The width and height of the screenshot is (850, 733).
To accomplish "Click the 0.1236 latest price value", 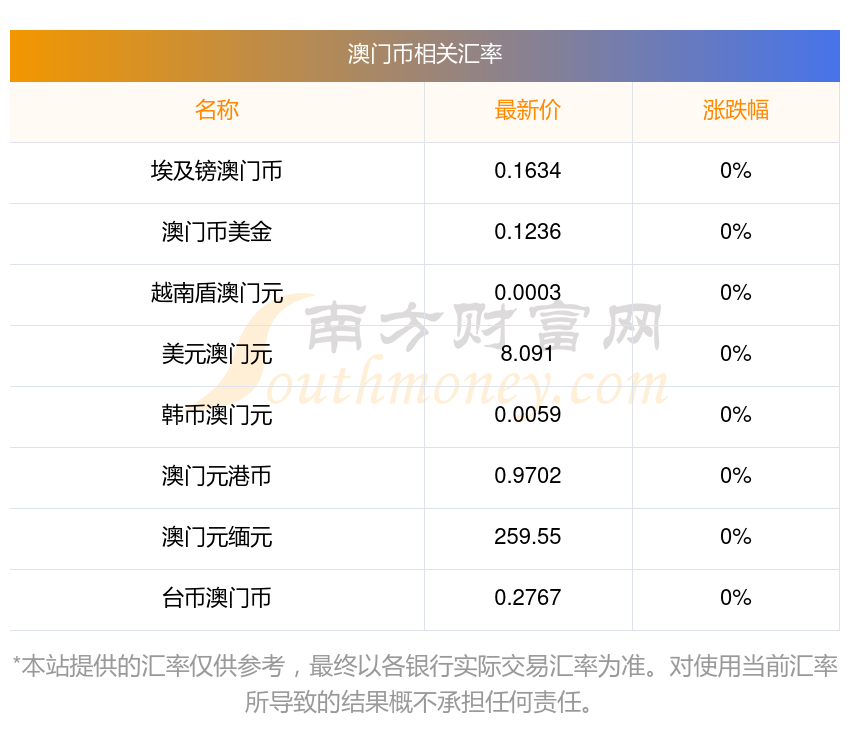I will pyautogui.click(x=527, y=232).
